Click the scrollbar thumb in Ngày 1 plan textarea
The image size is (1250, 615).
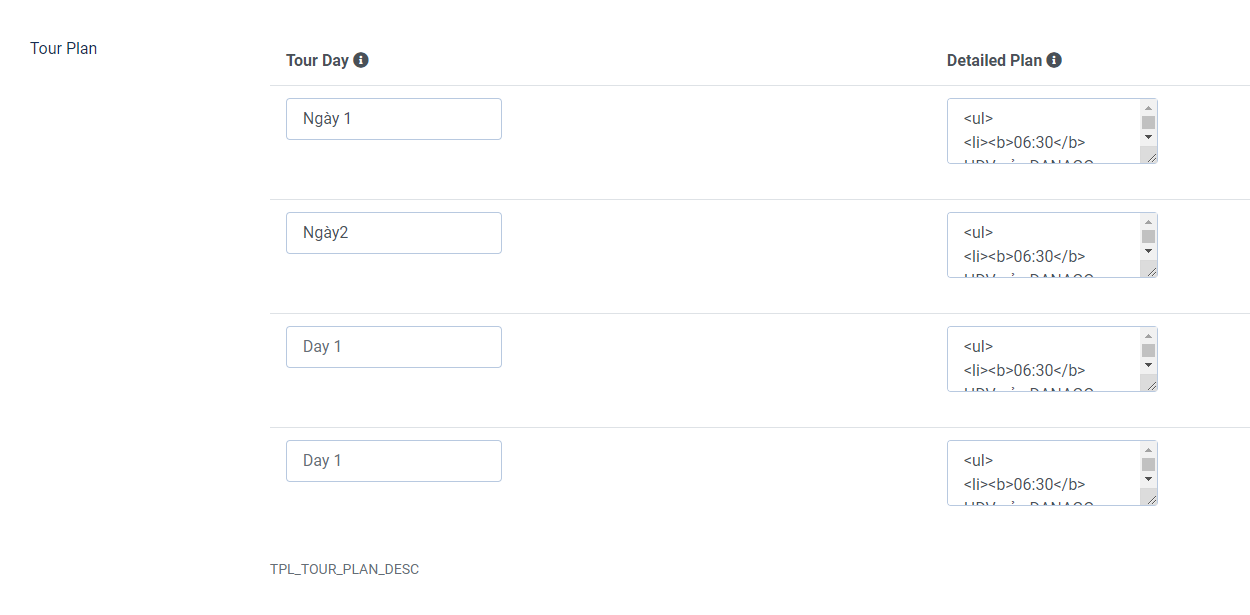pos(1148,123)
